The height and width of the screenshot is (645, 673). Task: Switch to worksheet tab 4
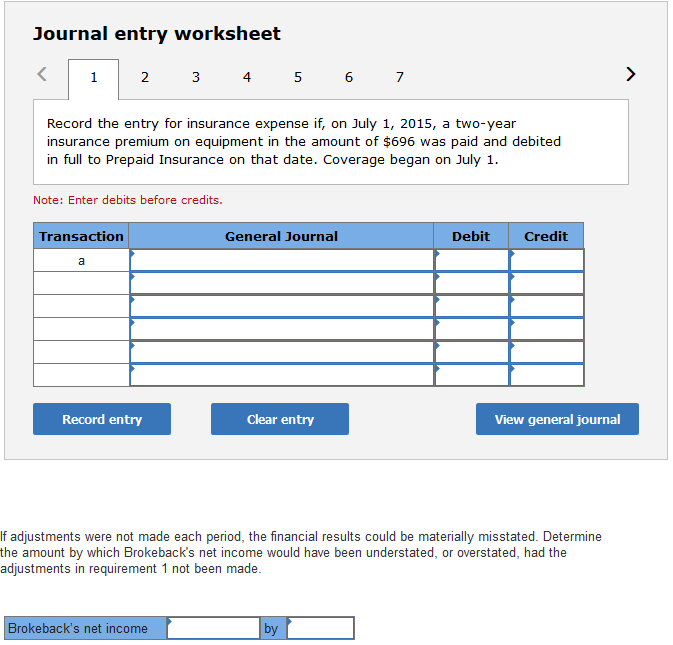tap(247, 77)
